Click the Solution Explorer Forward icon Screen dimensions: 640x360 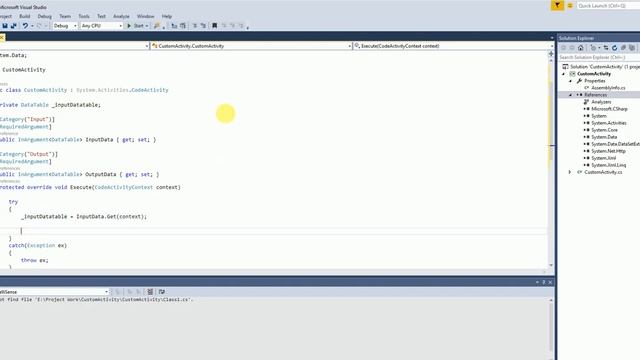(571, 48)
